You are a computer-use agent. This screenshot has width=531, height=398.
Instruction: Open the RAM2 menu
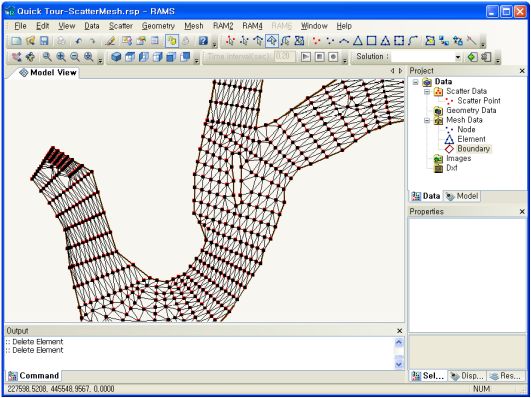tap(223, 26)
